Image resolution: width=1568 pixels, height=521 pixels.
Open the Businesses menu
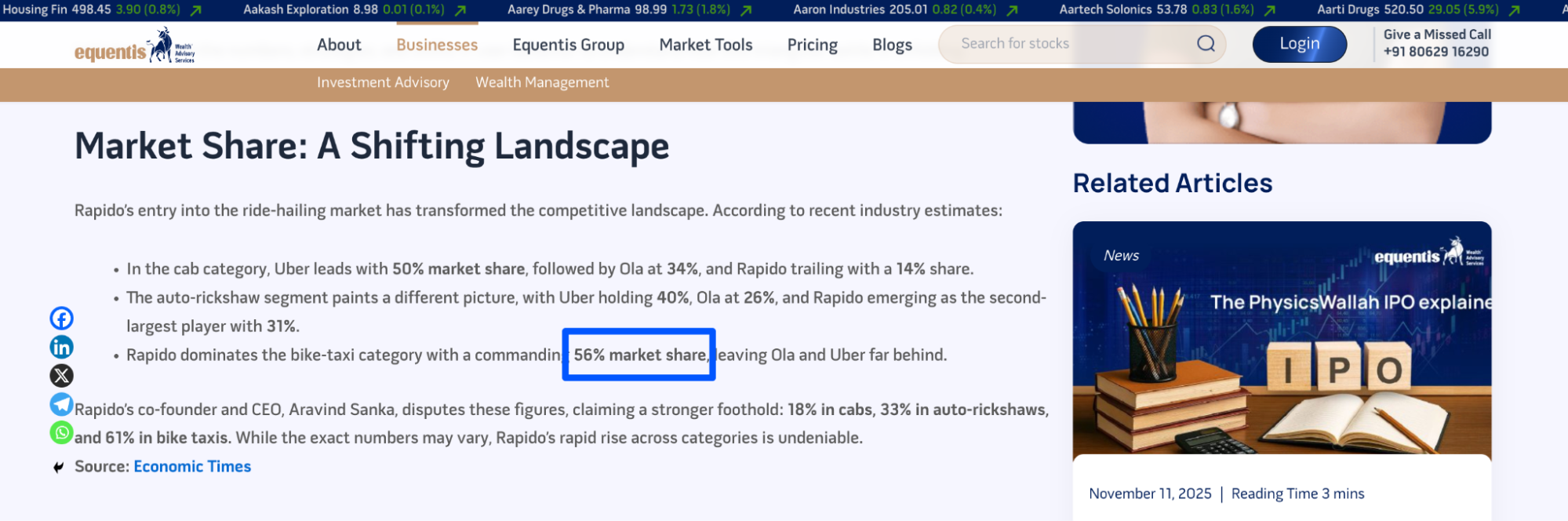coord(437,45)
